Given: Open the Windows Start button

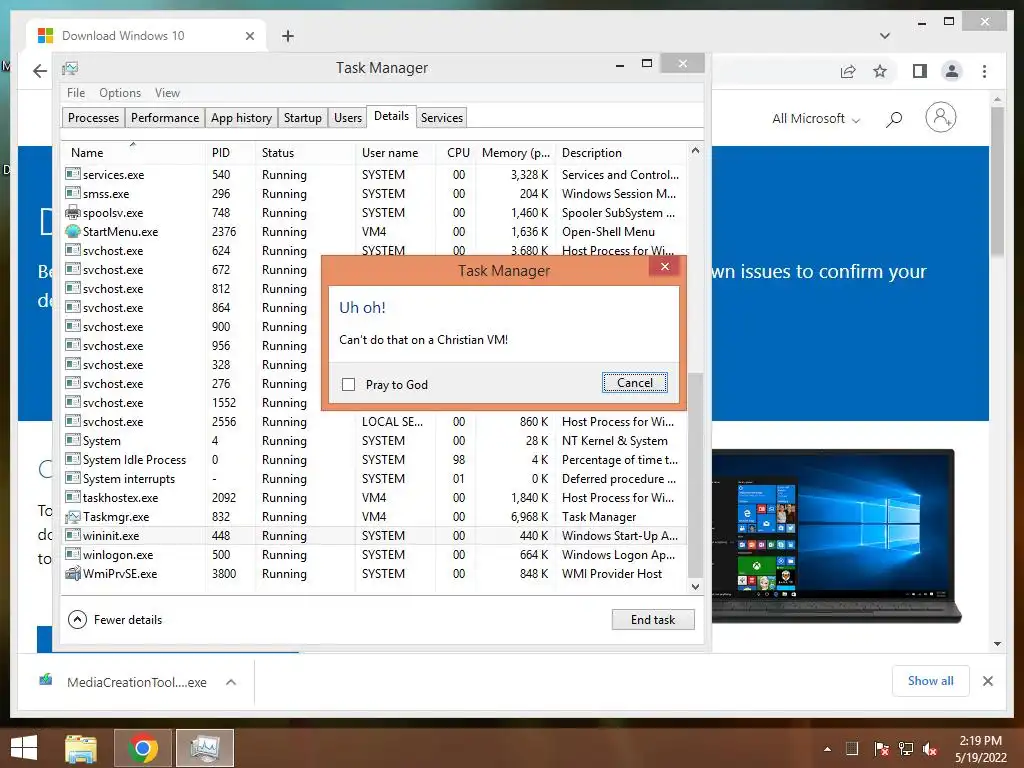Looking at the screenshot, I should click(x=24, y=748).
